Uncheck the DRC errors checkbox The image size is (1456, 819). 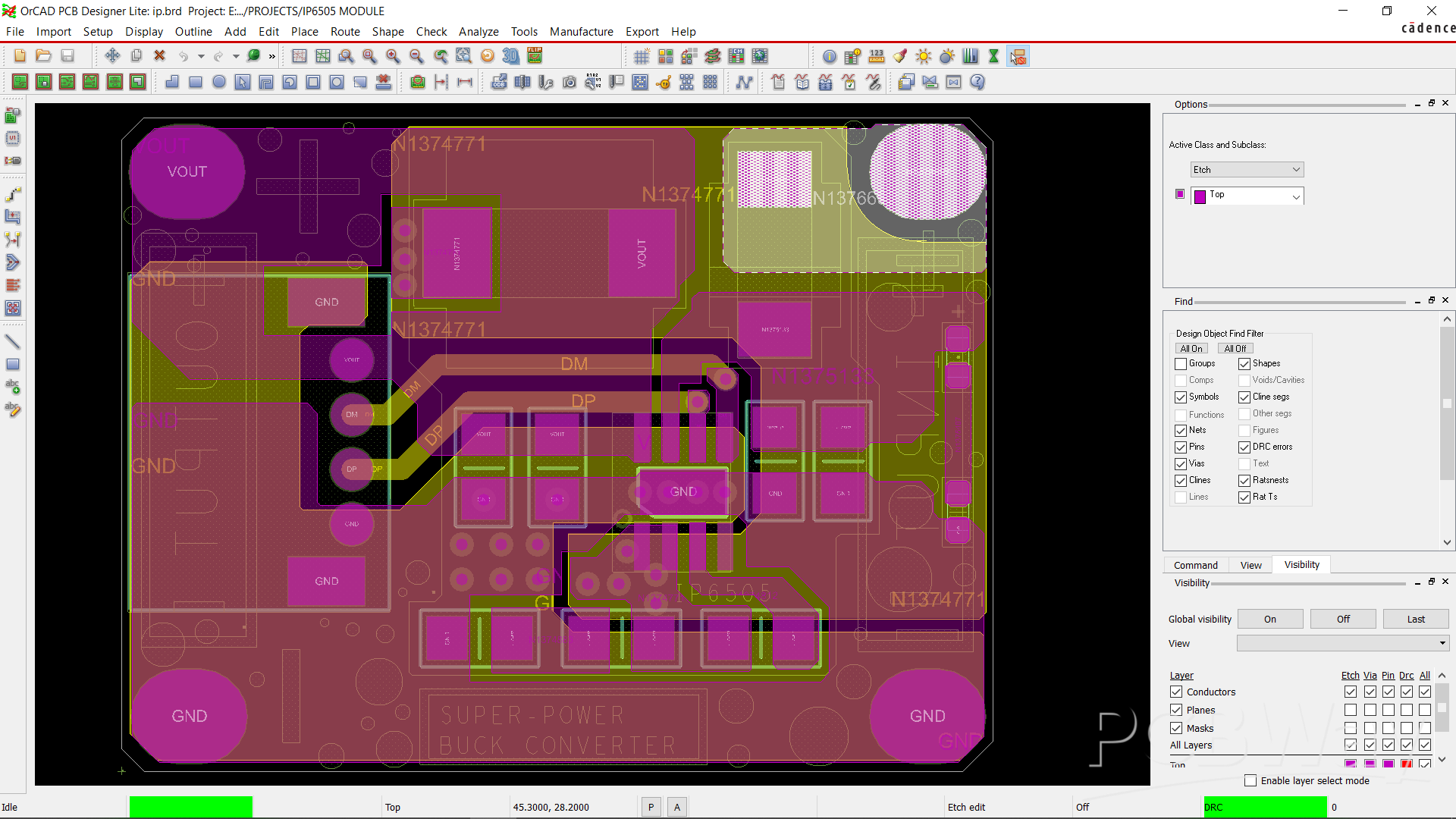click(x=1244, y=447)
